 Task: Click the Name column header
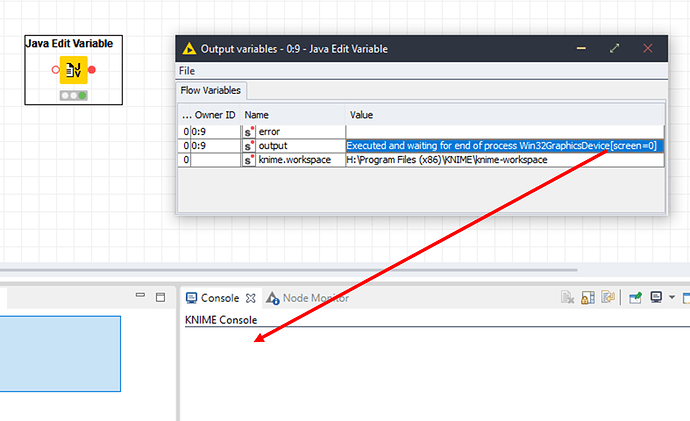pyautogui.click(x=257, y=115)
